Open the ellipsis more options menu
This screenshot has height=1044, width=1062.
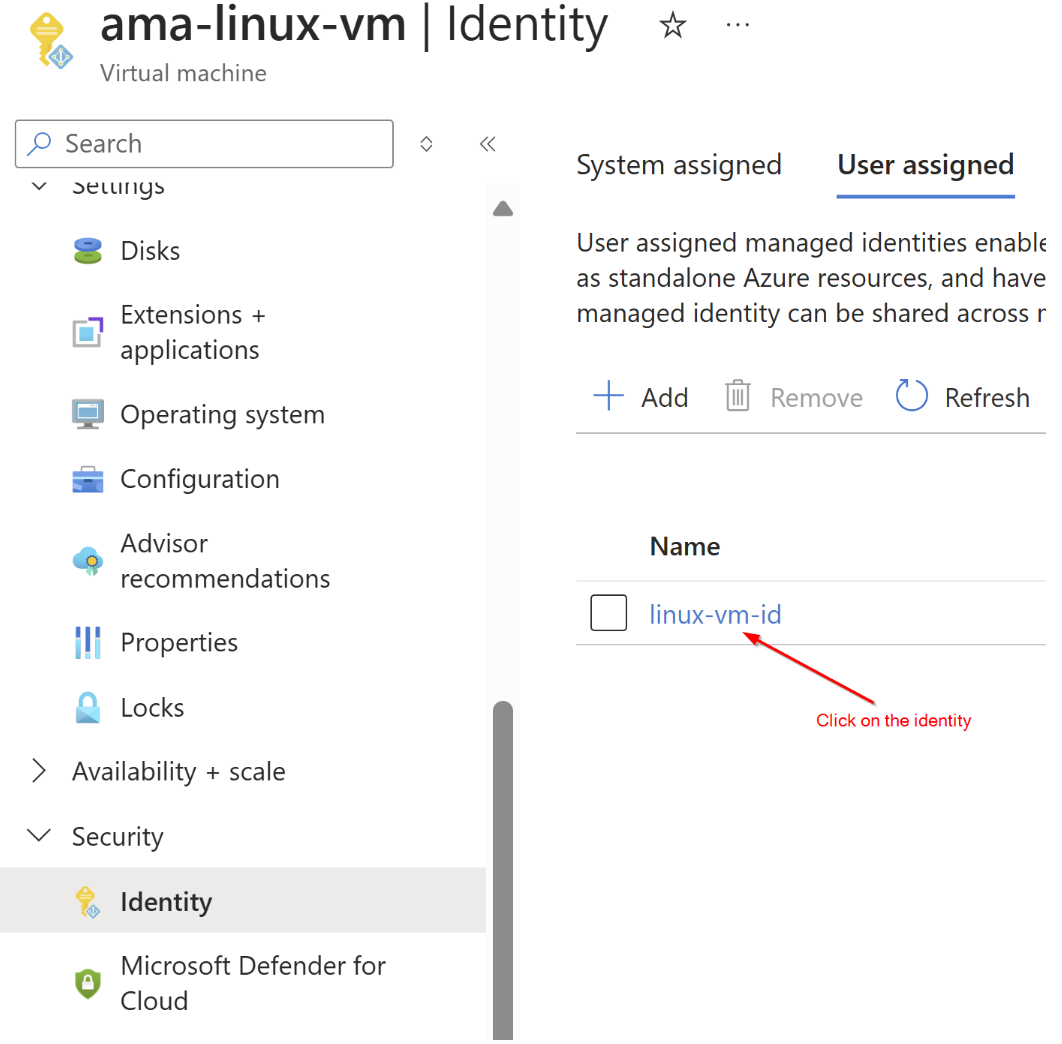[737, 26]
